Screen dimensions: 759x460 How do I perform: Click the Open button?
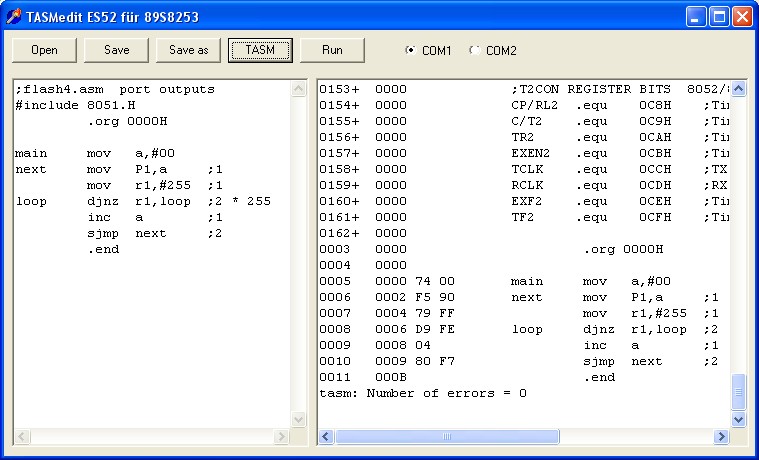44,50
